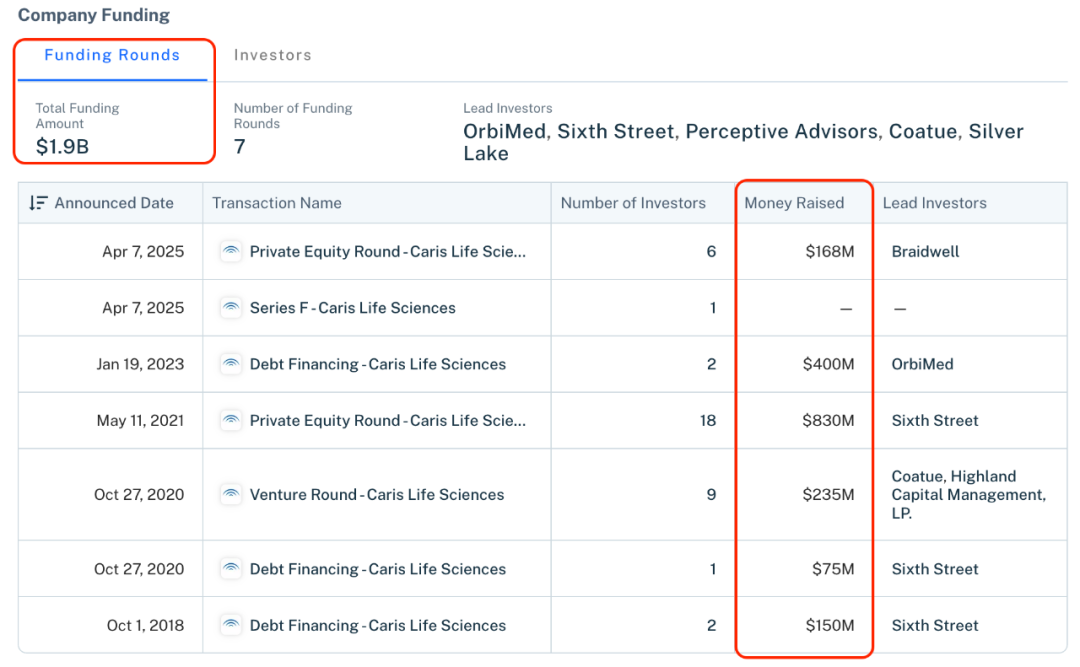The image size is (1080, 667).
Task: Click Caris logo icon in $75M Debt Financing row
Action: point(231,569)
